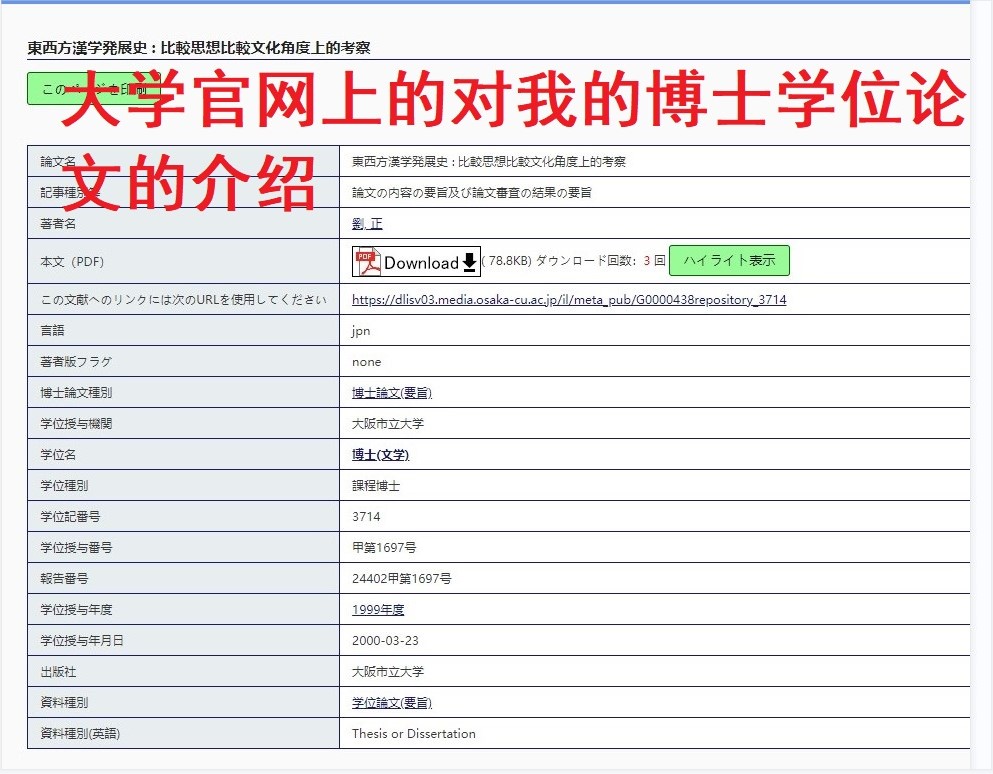Follow the 博士(文学) degree link

pos(380,455)
